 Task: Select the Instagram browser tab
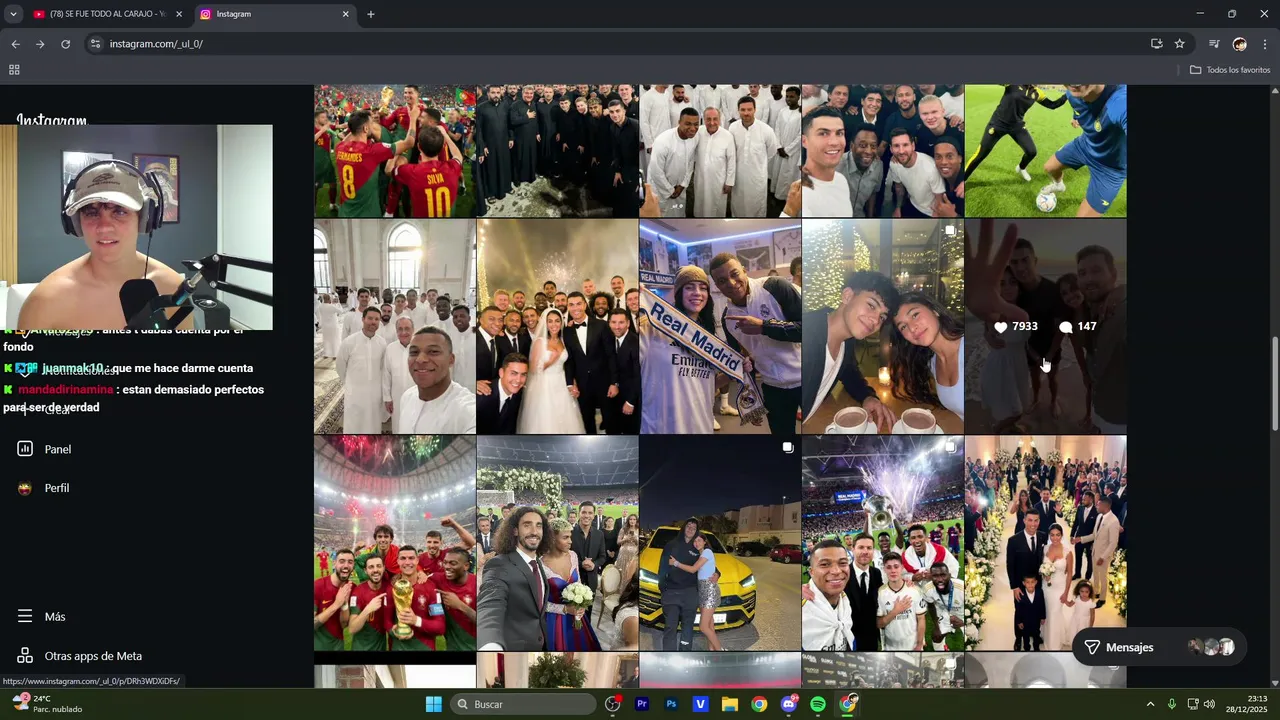[275, 14]
